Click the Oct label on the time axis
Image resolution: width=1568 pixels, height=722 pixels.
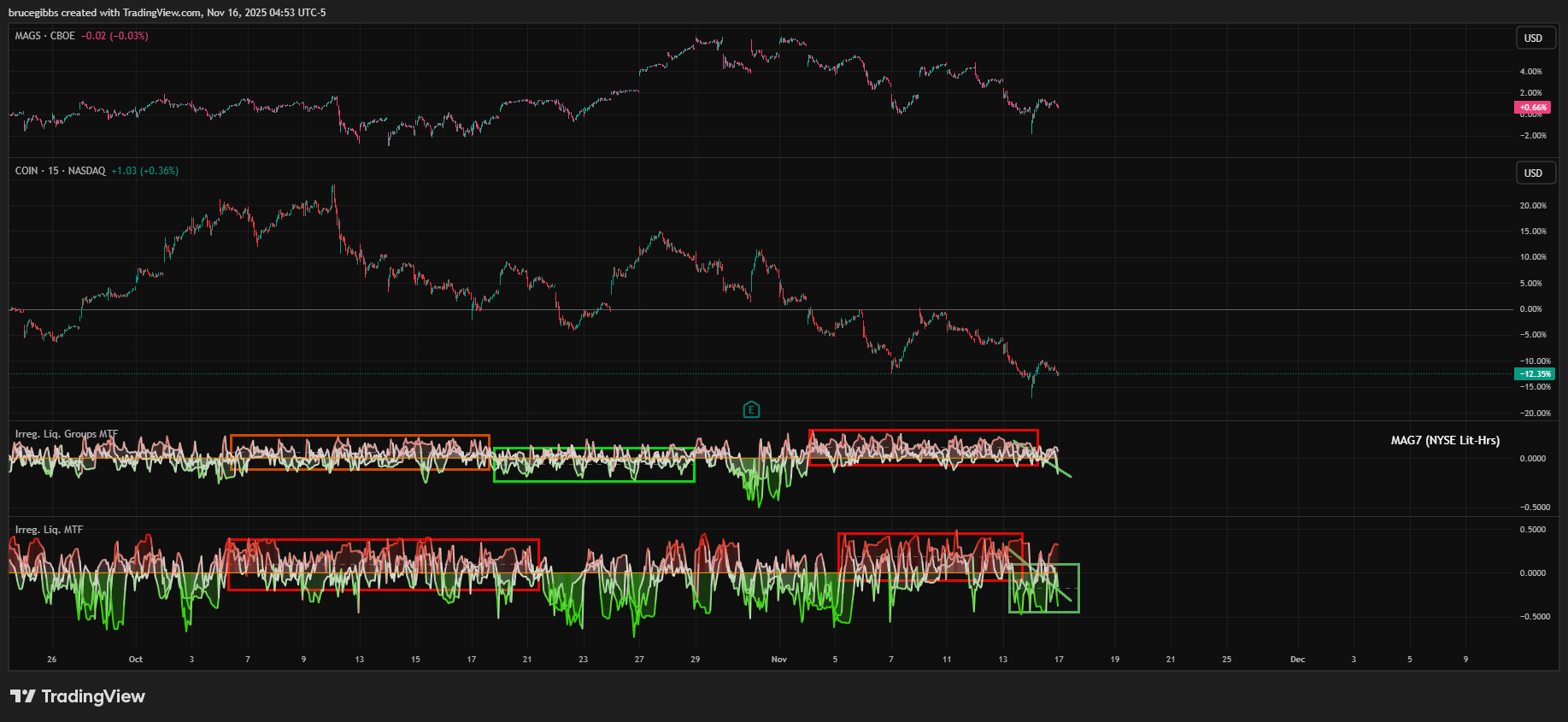(x=135, y=660)
